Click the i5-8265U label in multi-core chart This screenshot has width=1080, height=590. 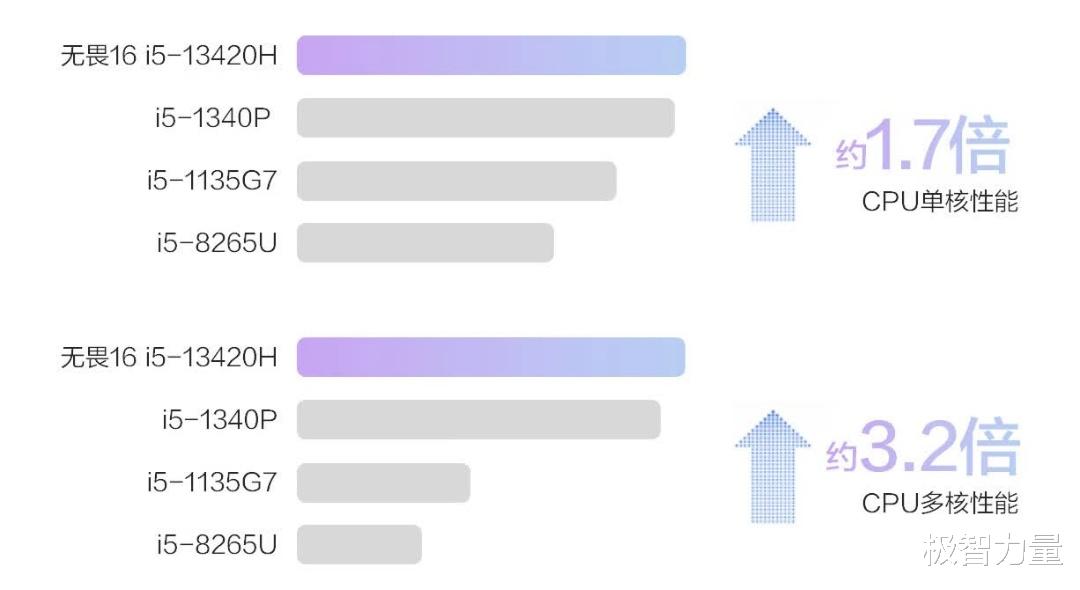pos(216,545)
